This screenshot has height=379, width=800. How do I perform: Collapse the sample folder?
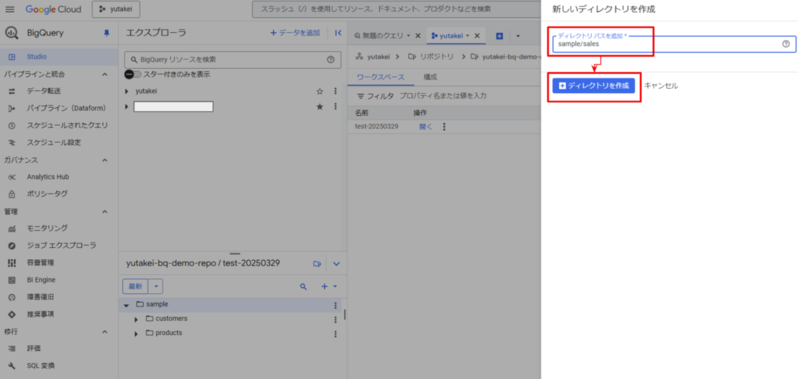[127, 305]
